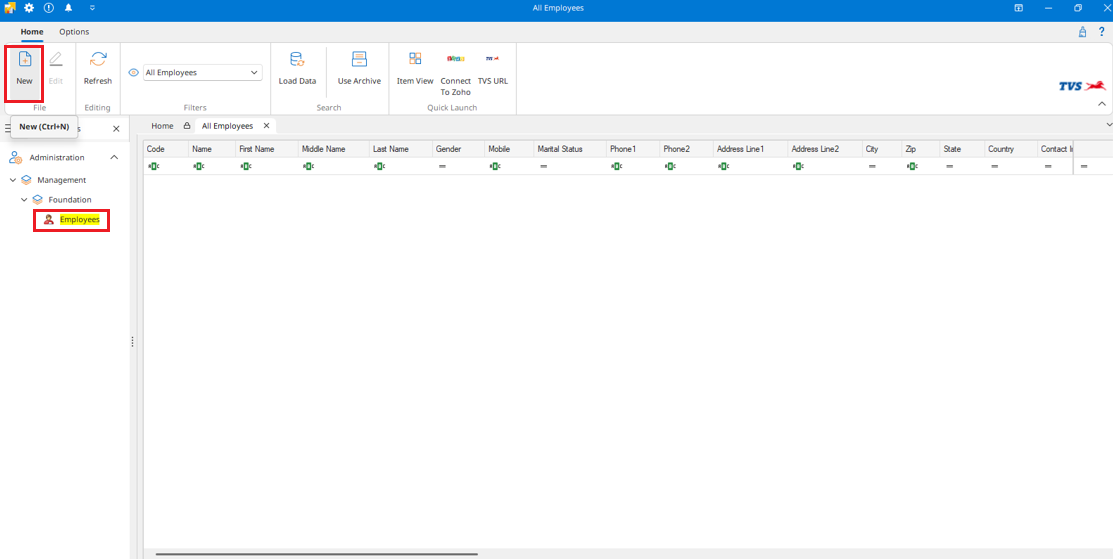Viewport: 1113px width, 559px height.
Task: Collapse the Foundation tree node
Action: click(x=25, y=200)
